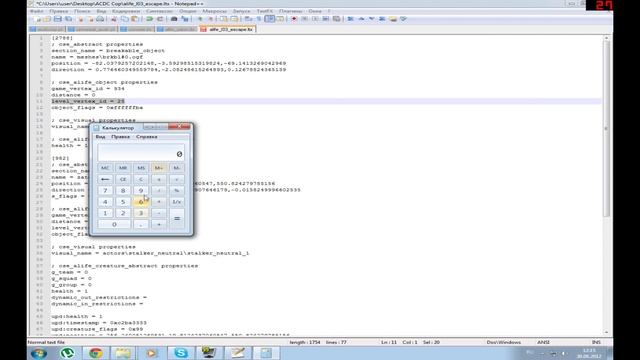The image size is (640, 360).
Task: Click 'Dos\Windows' in the status bar
Action: pos(504,342)
